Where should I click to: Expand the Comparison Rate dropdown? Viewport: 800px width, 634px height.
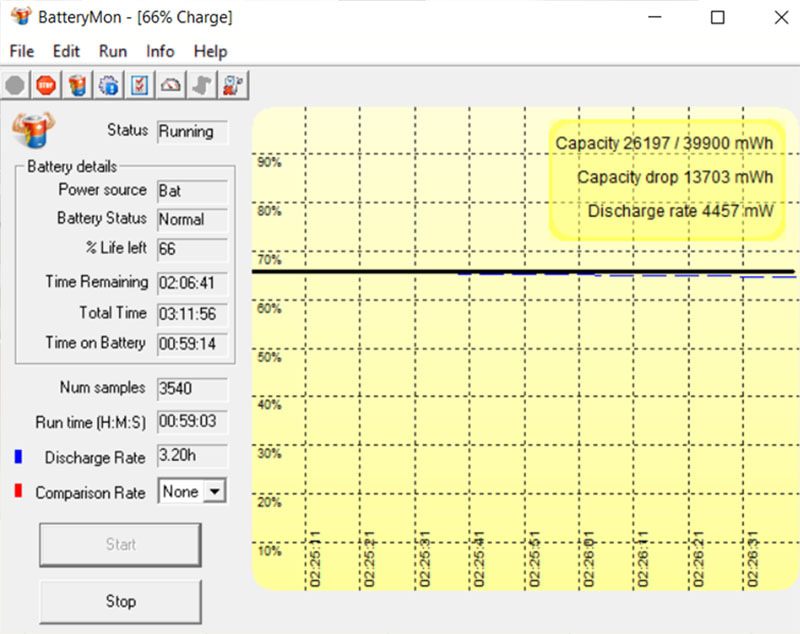(216, 492)
